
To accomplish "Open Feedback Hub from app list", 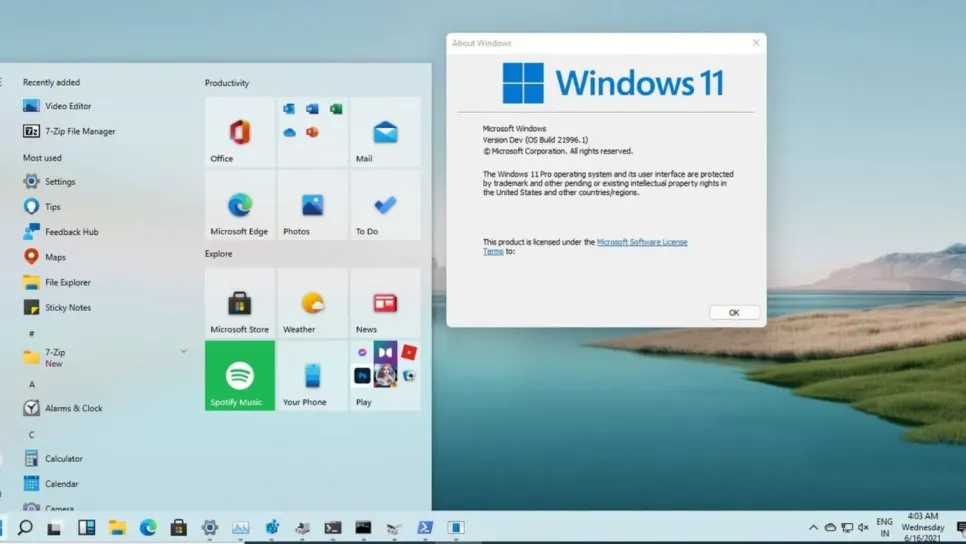I will 70,232.
